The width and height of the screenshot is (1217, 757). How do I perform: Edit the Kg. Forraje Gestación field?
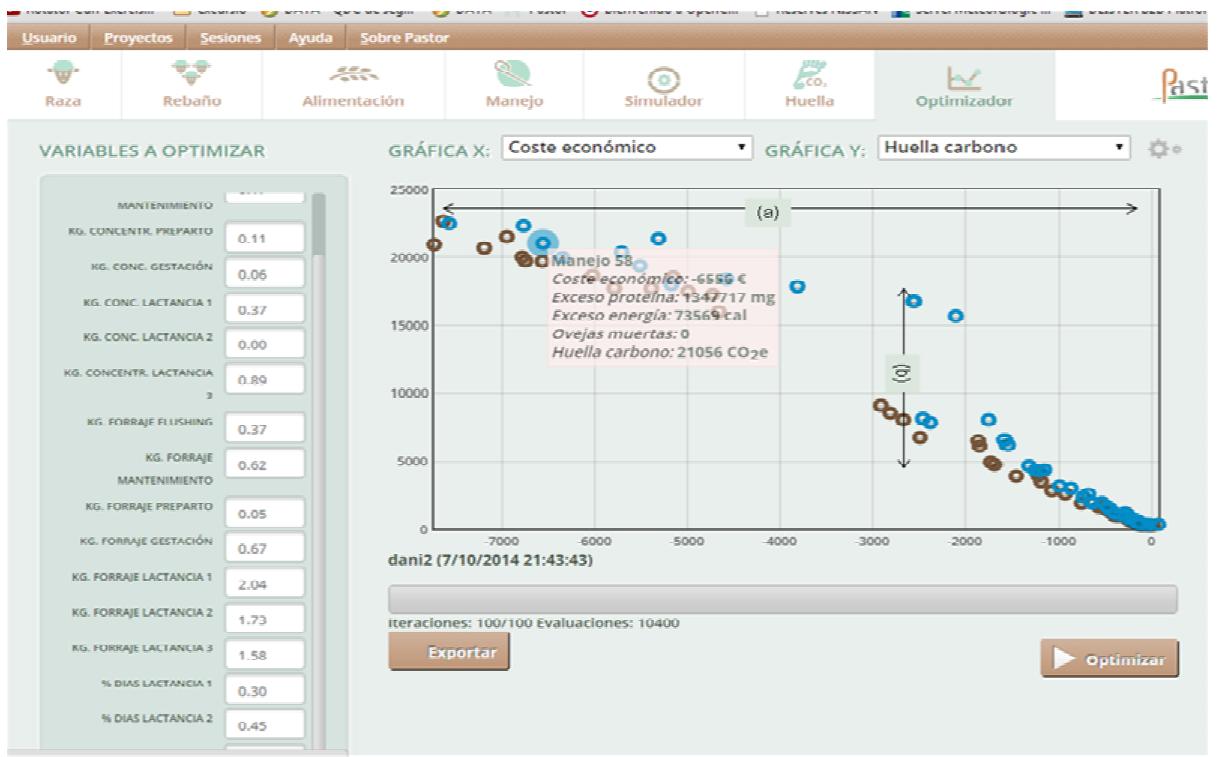pyautogui.click(x=264, y=548)
